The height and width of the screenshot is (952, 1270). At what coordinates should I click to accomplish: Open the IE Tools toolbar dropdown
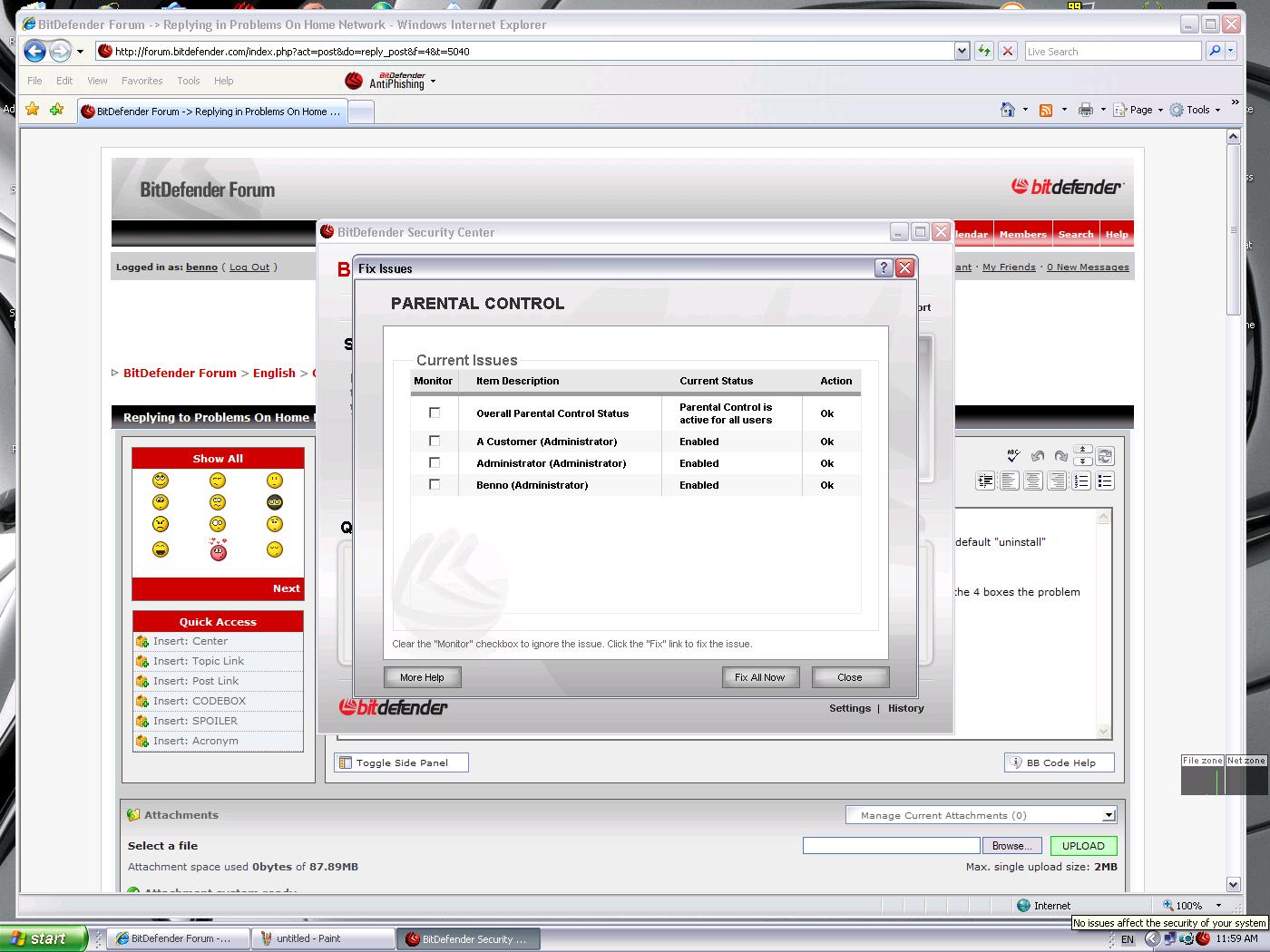1196,110
